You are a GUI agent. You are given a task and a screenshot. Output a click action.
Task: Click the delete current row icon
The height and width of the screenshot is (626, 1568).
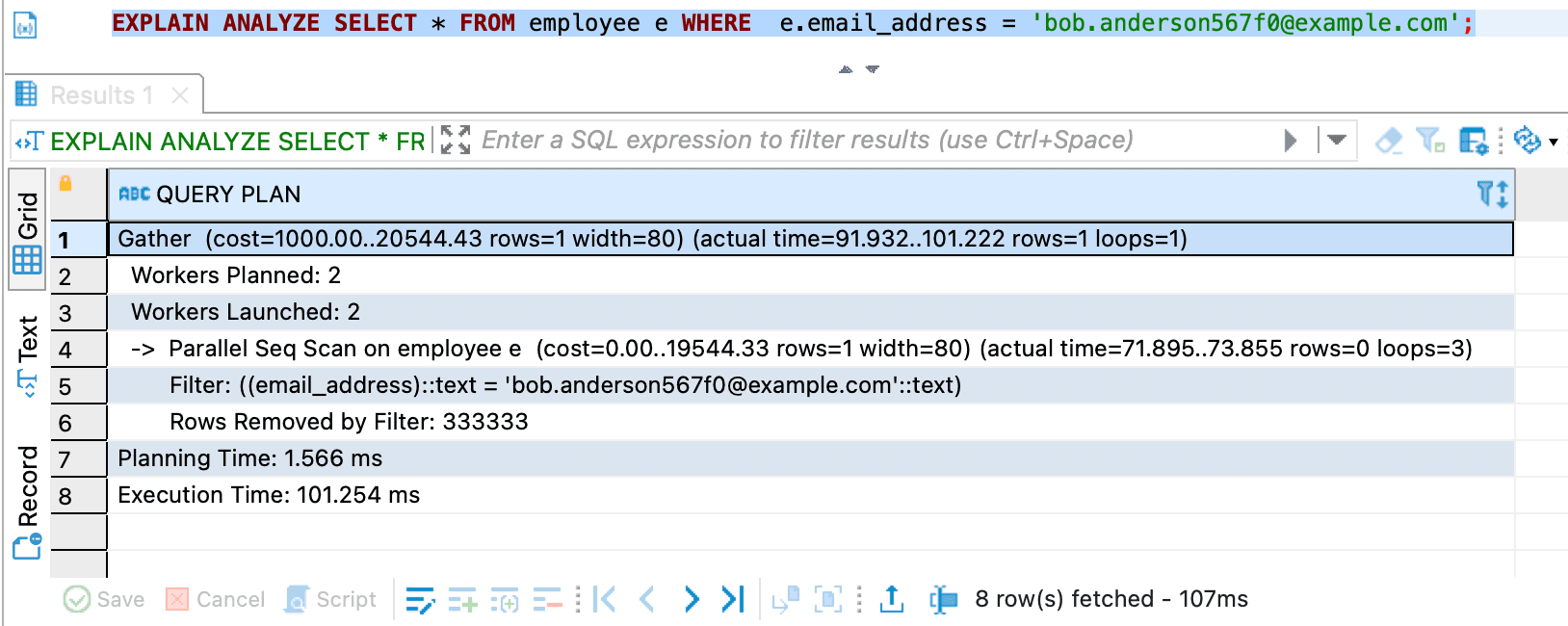(547, 599)
